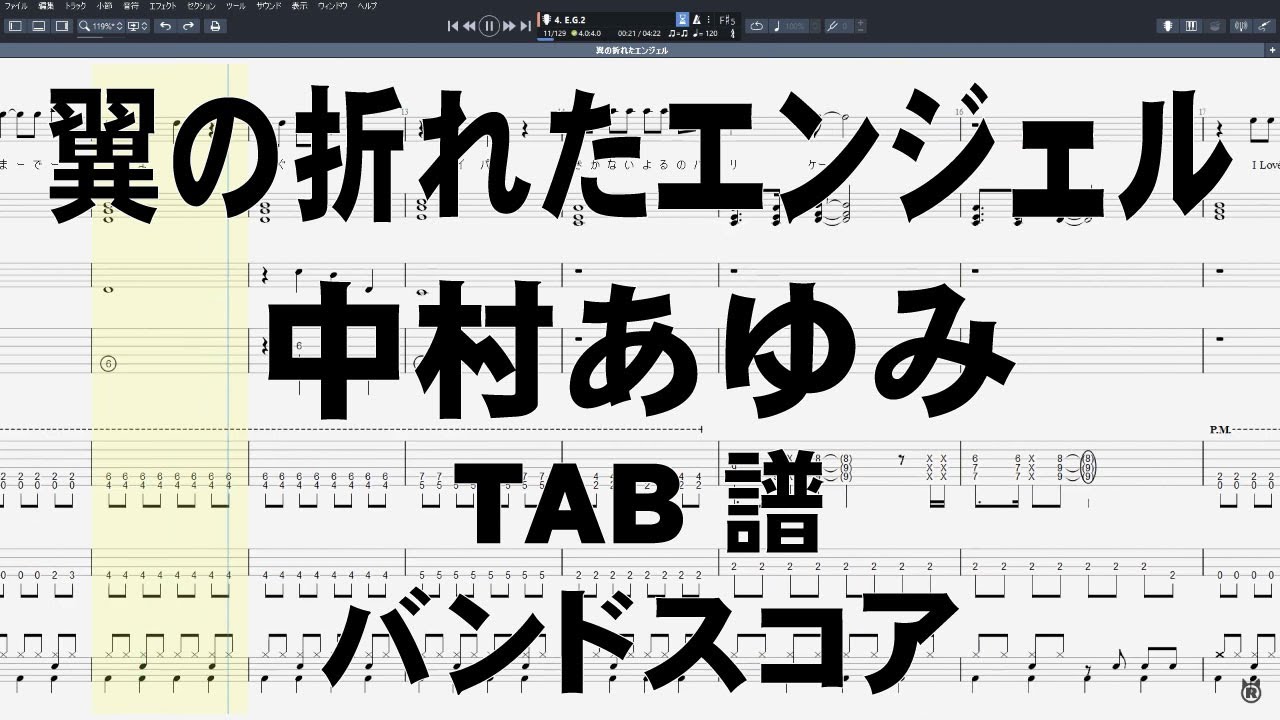This screenshot has height=720, width=1280.
Task: Advance to the next bar
Action: (509, 26)
